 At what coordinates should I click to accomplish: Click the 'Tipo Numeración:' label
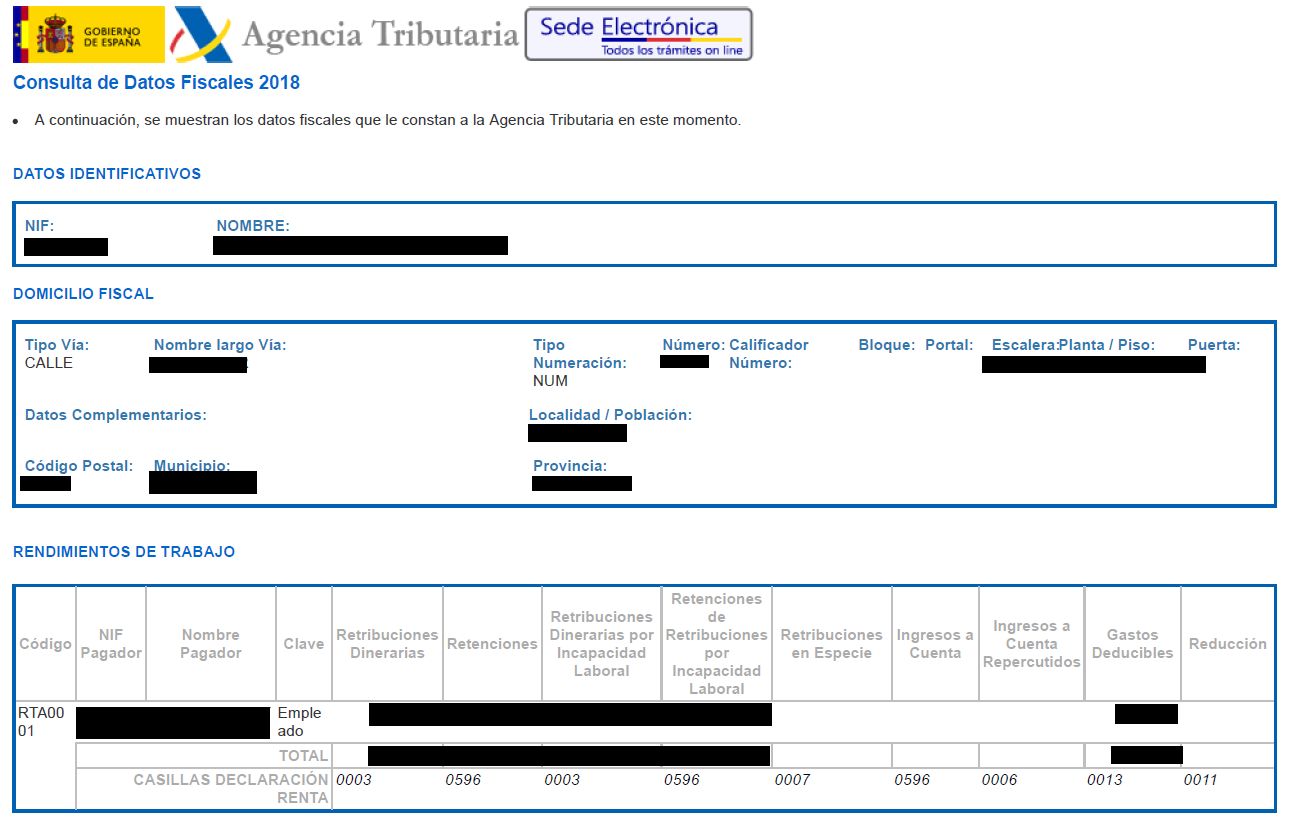point(580,354)
